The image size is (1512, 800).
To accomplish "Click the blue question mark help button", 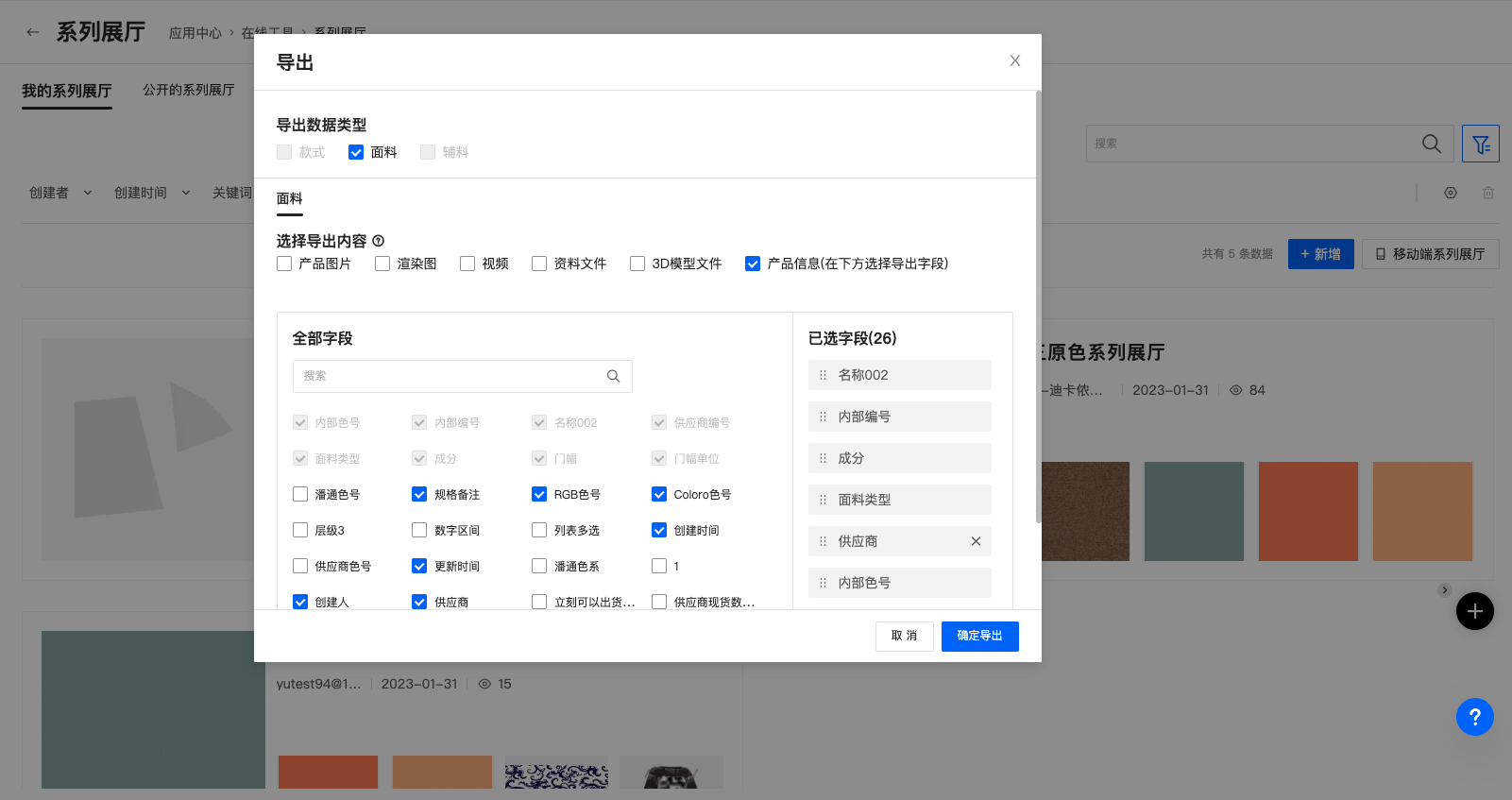I will pos(1474,717).
